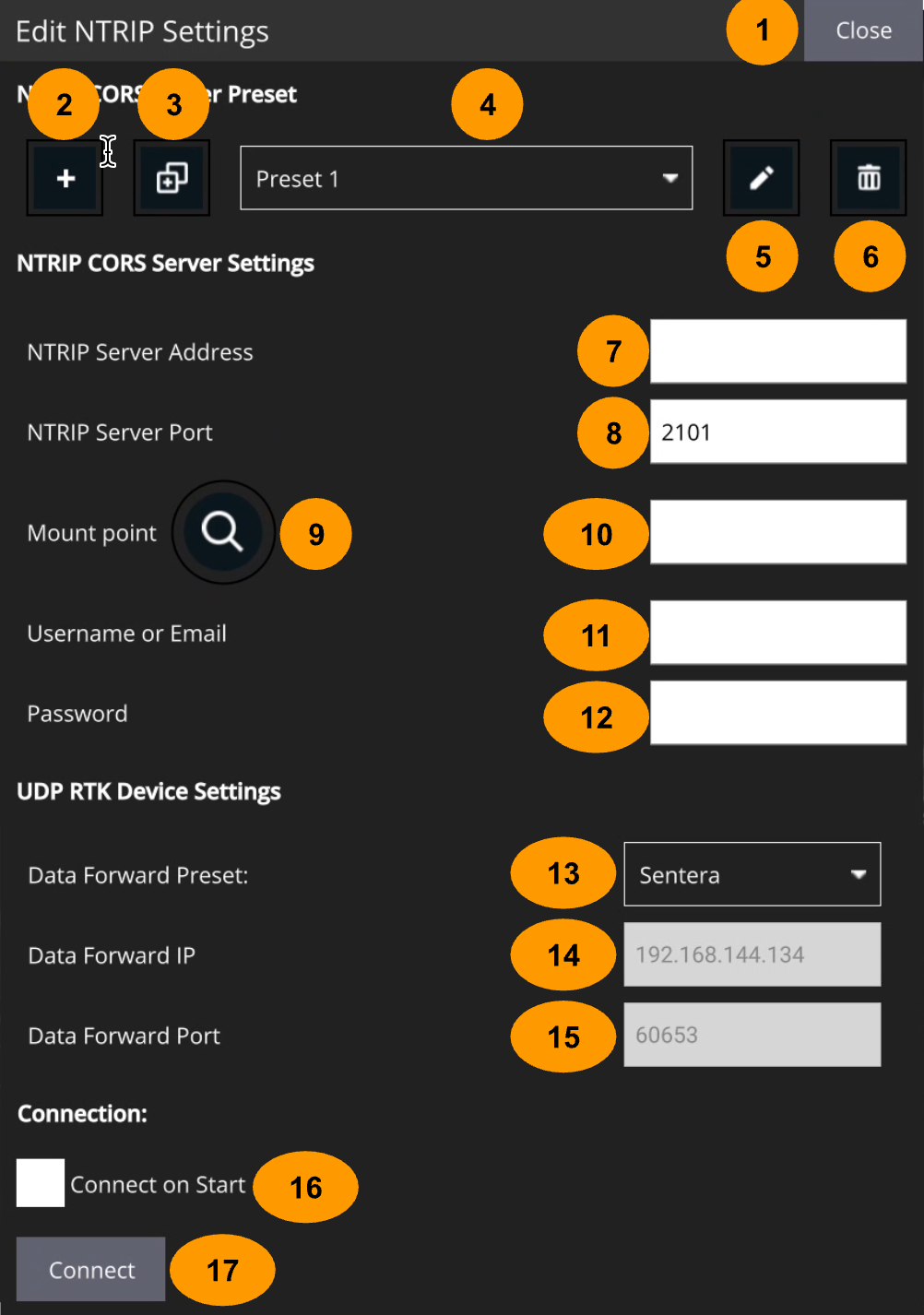Viewport: 924px width, 1315px height.
Task: Close the Edit NTRIP Settings dialog
Action: coord(863,30)
